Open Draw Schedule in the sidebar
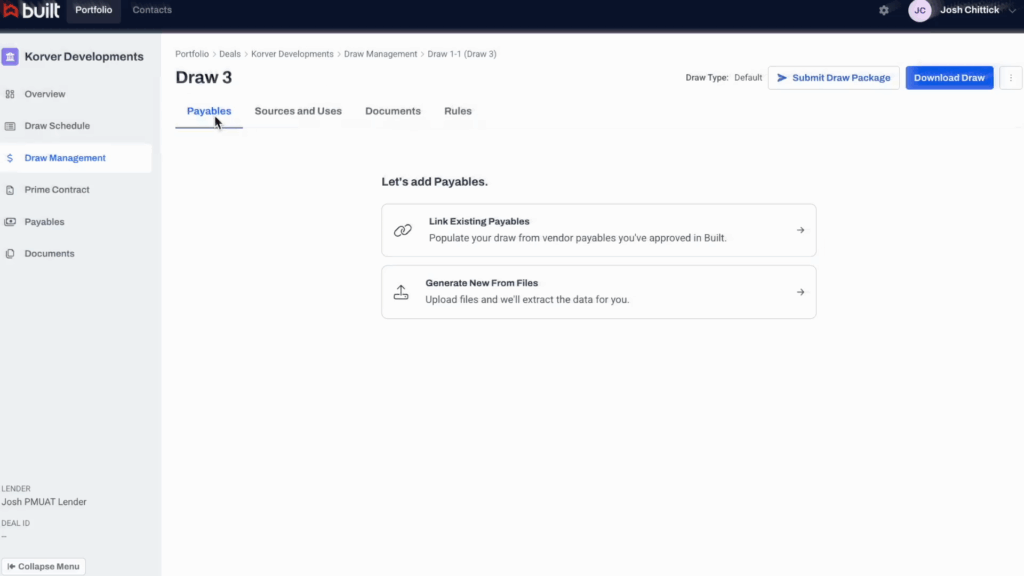 tap(57, 126)
